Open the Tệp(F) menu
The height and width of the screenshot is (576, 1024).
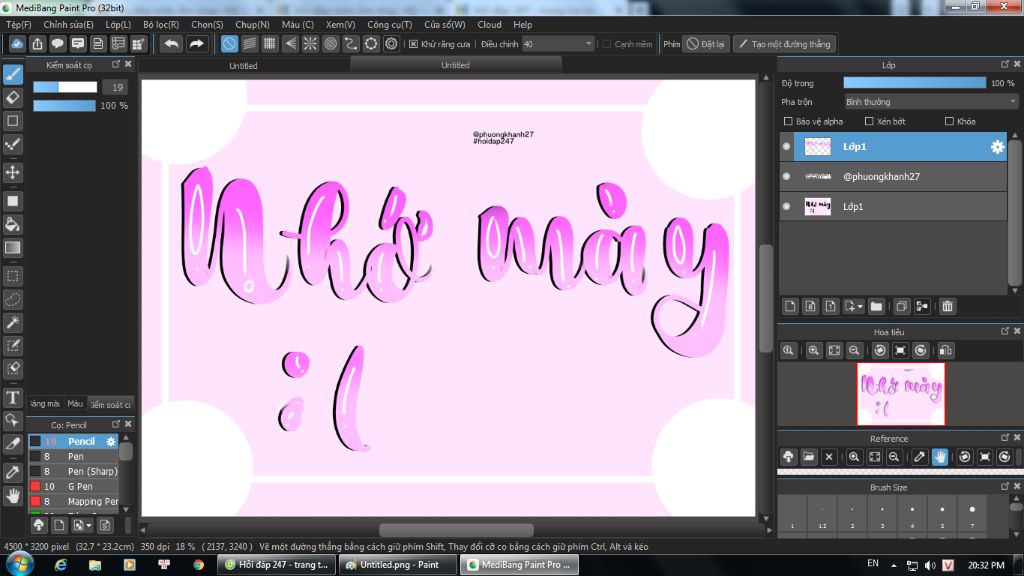19,25
